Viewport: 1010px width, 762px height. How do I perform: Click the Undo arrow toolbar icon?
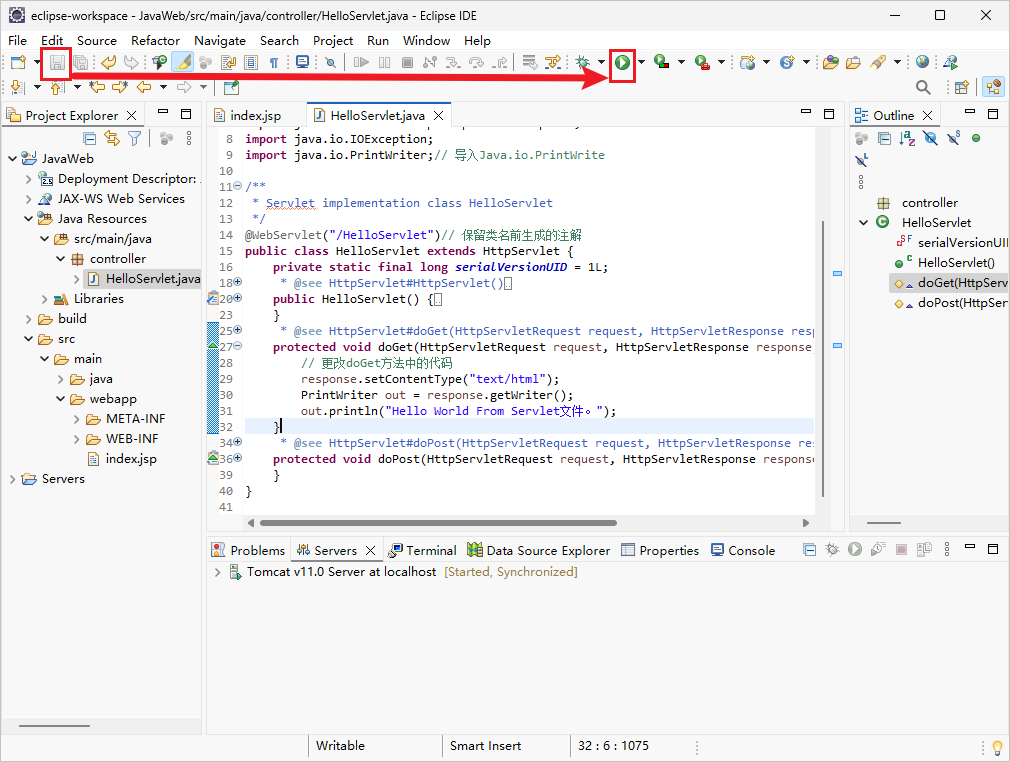tap(109, 62)
